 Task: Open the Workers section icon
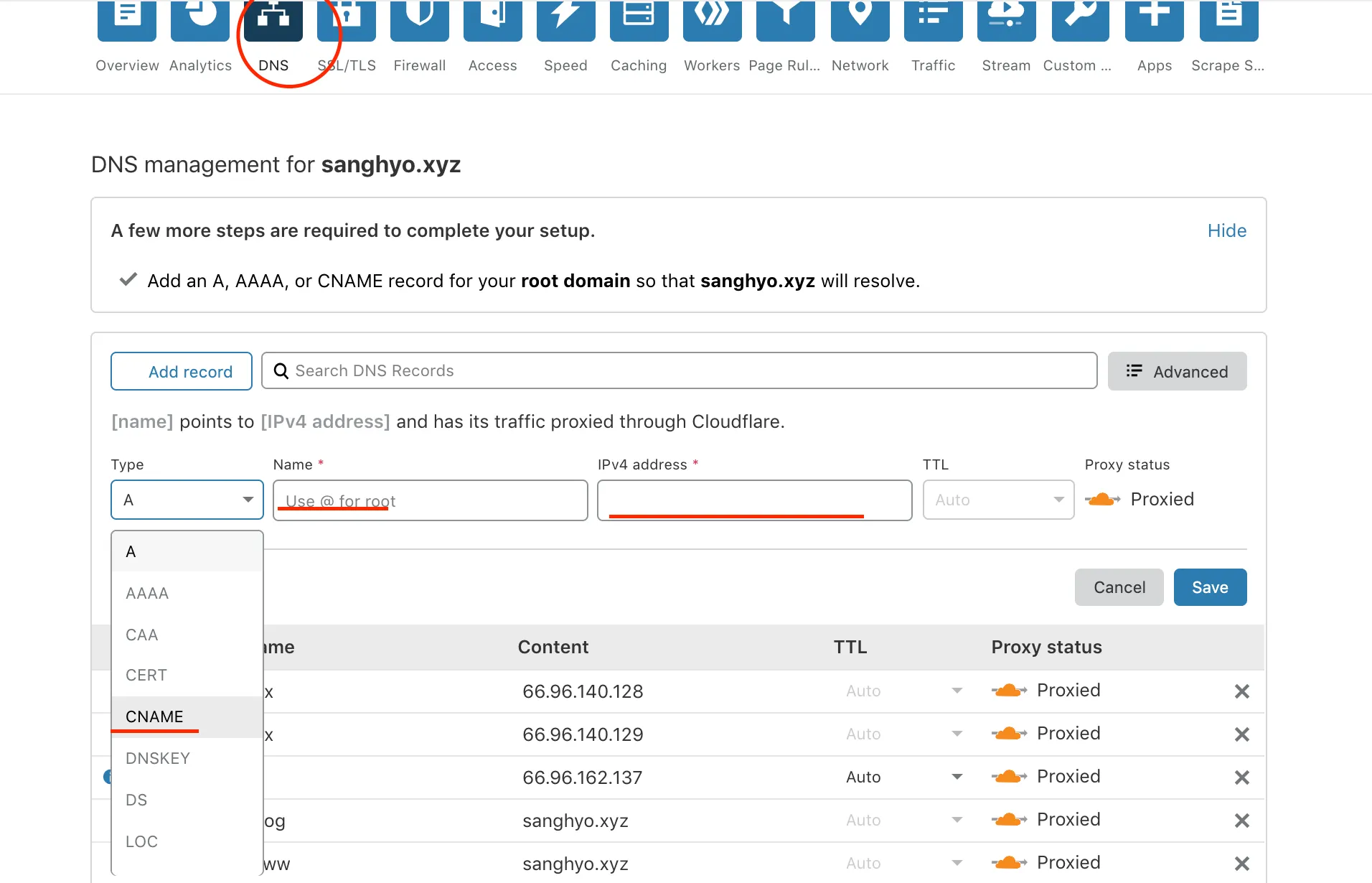(713, 20)
